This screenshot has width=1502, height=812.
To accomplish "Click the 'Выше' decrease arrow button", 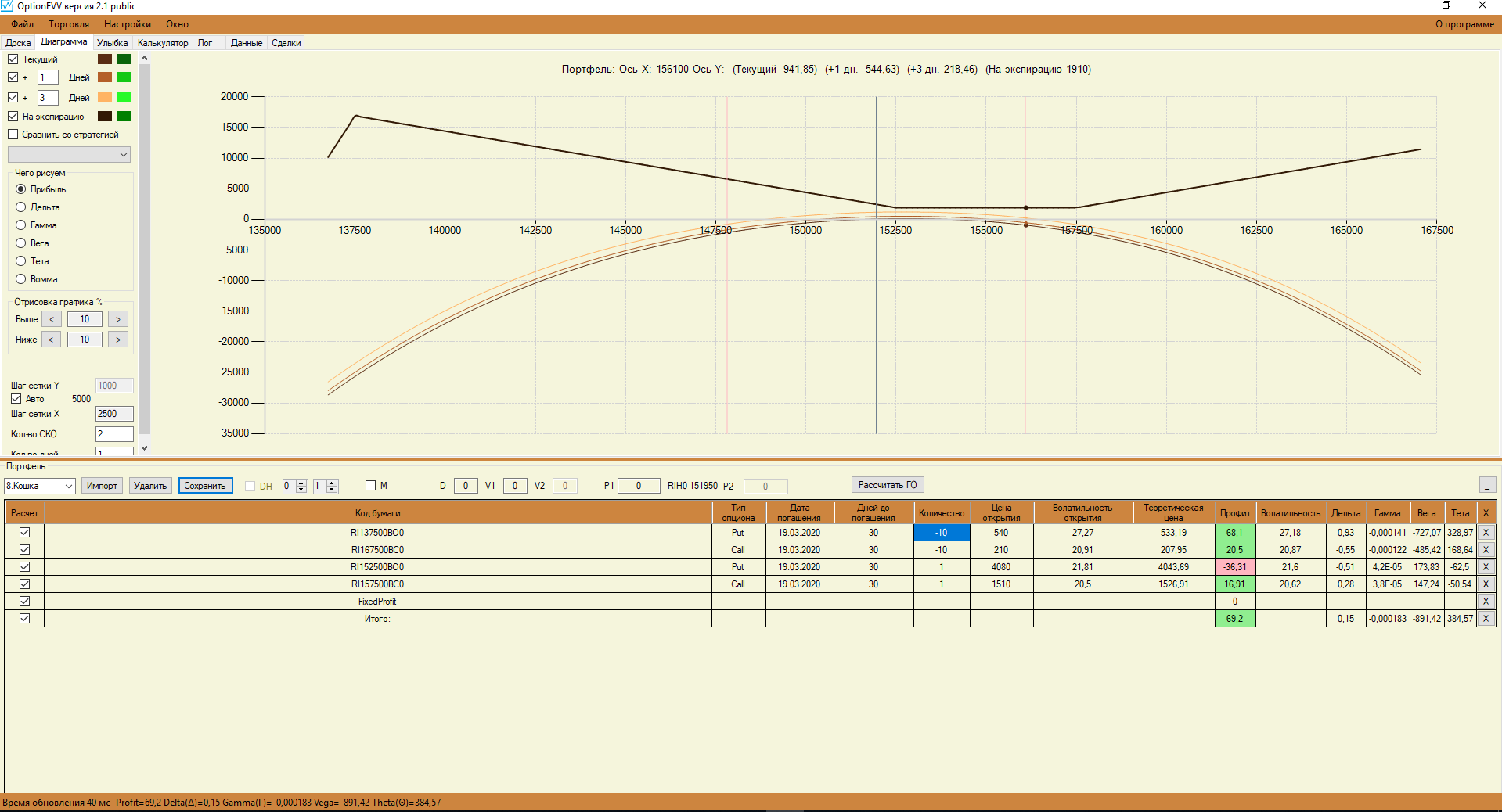I will (x=52, y=319).
